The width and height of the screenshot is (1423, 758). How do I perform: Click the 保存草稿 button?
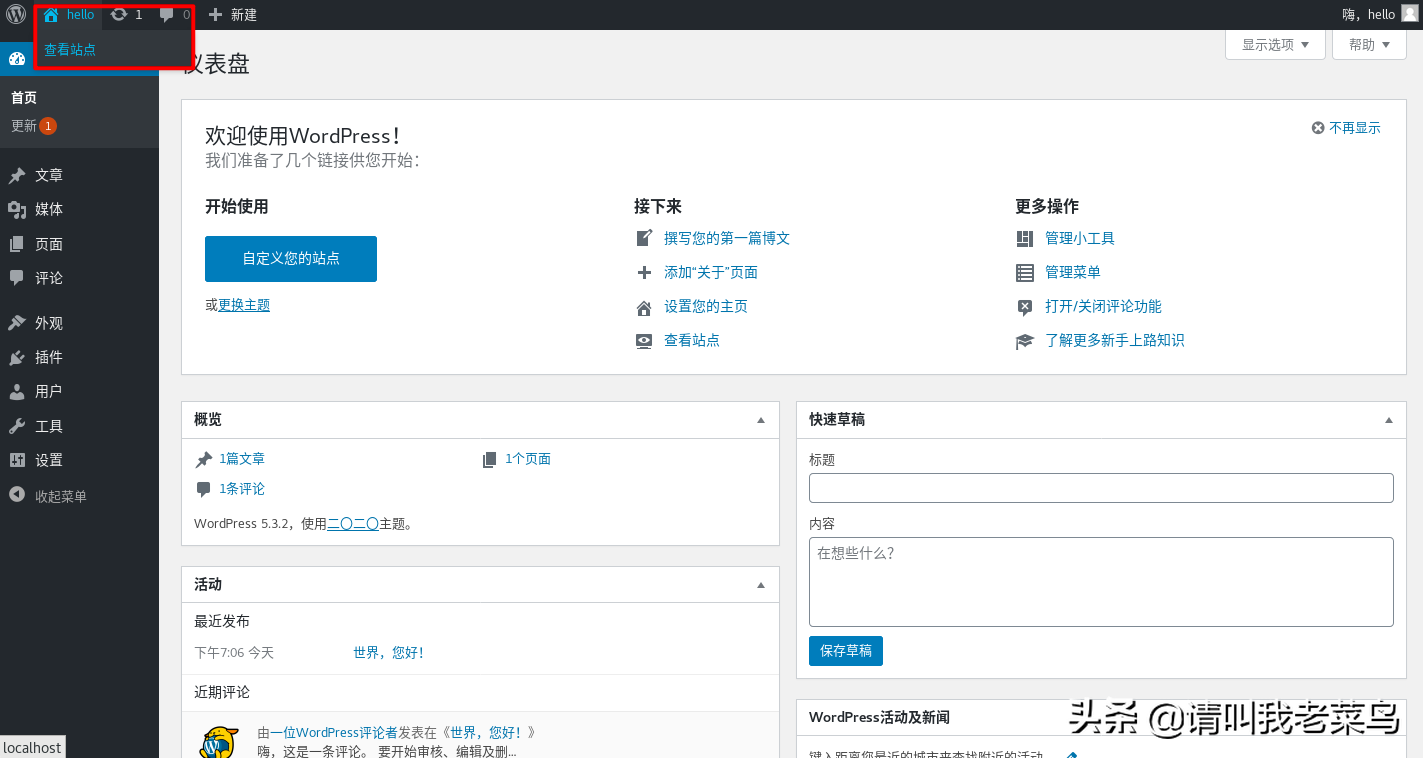pos(846,650)
